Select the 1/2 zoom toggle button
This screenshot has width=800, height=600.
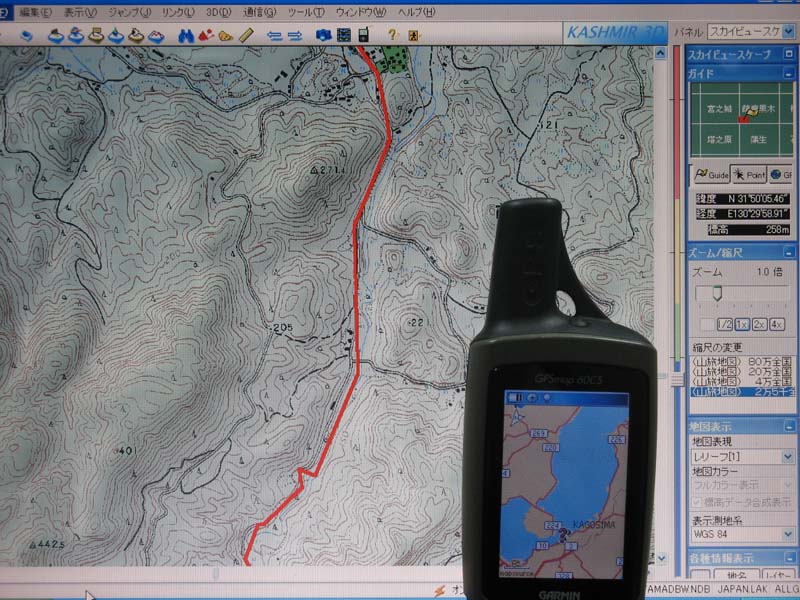723,324
